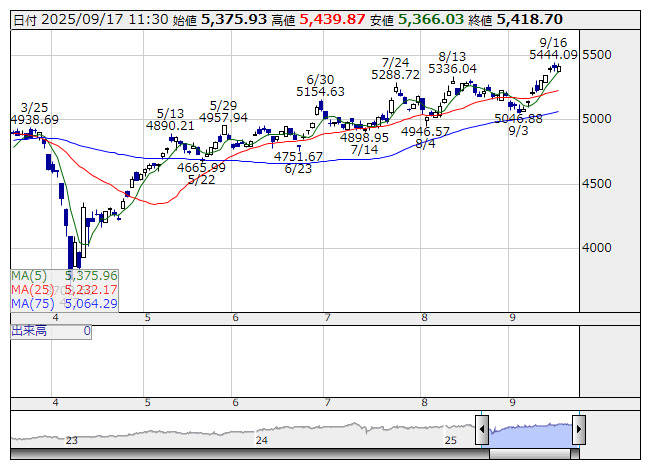Click the 5/29 peak label 4957.94

pyautogui.click(x=223, y=118)
